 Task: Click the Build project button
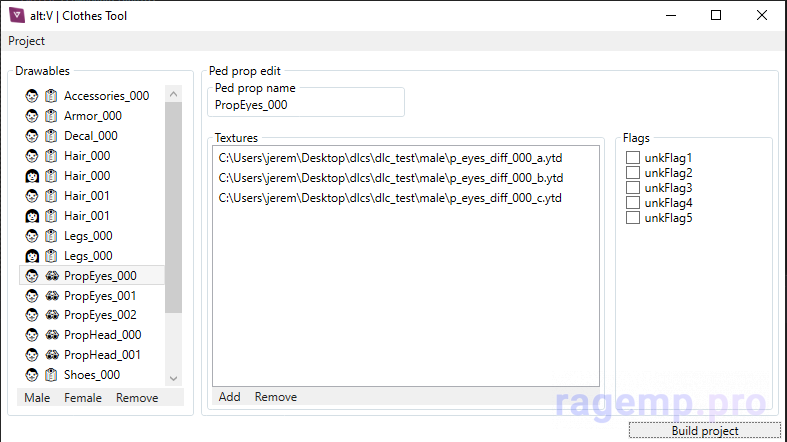[x=705, y=431]
